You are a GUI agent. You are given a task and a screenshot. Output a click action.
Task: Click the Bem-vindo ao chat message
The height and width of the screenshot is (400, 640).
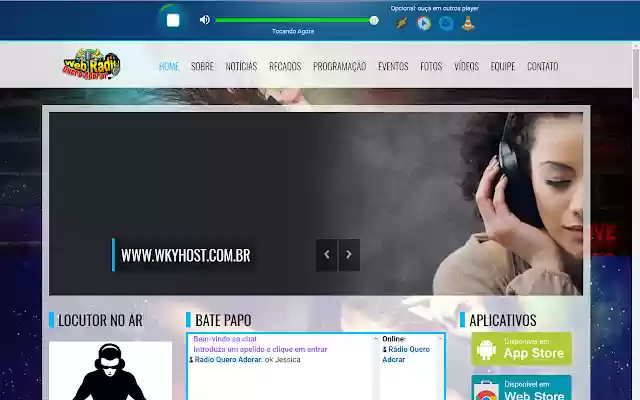[x=225, y=339]
